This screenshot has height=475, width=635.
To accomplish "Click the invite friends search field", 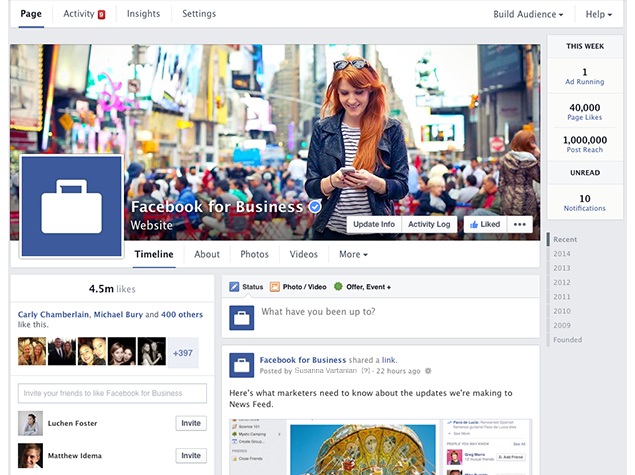I will click(112, 393).
